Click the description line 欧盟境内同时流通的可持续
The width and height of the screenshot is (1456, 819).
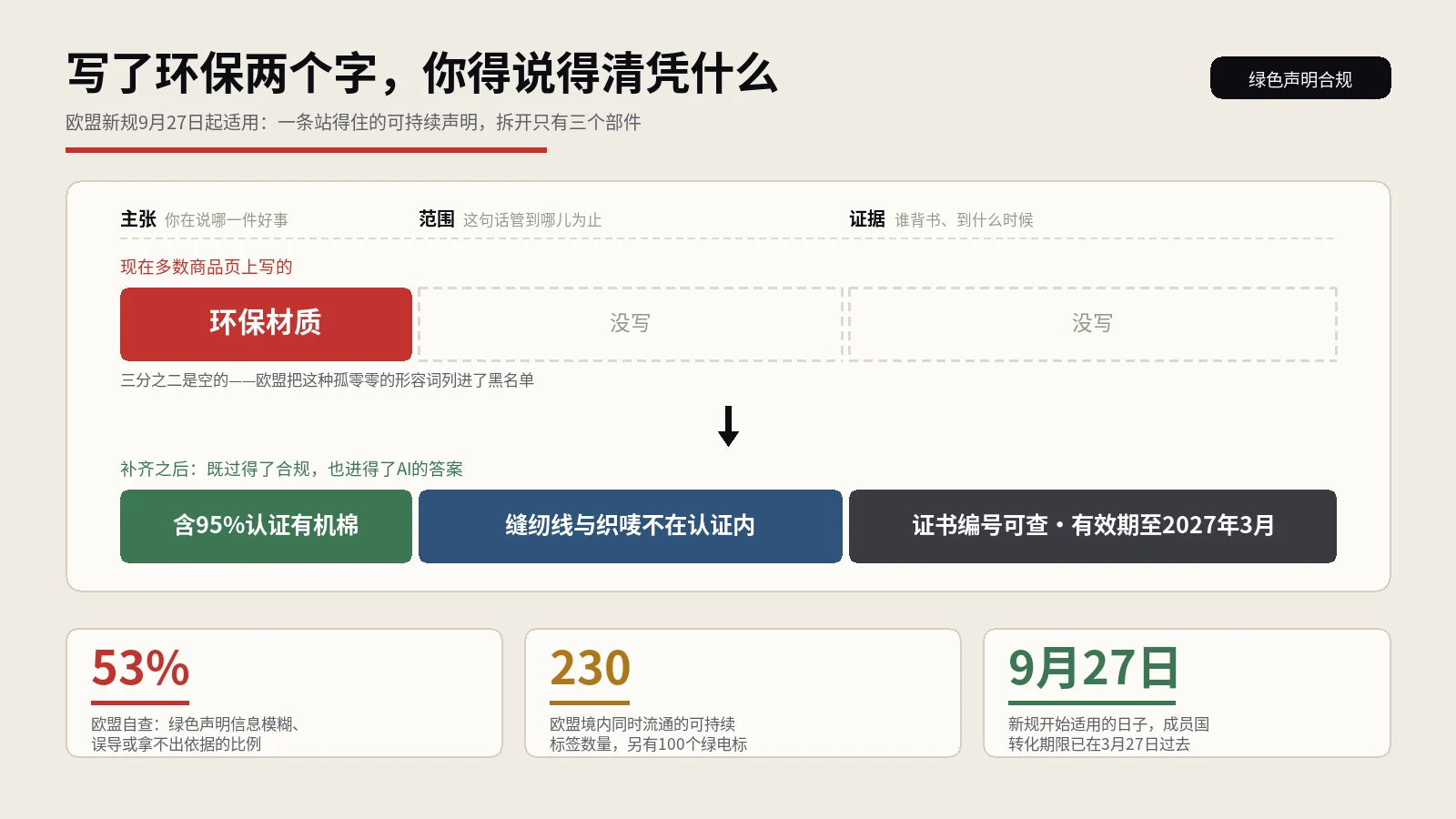(642, 724)
